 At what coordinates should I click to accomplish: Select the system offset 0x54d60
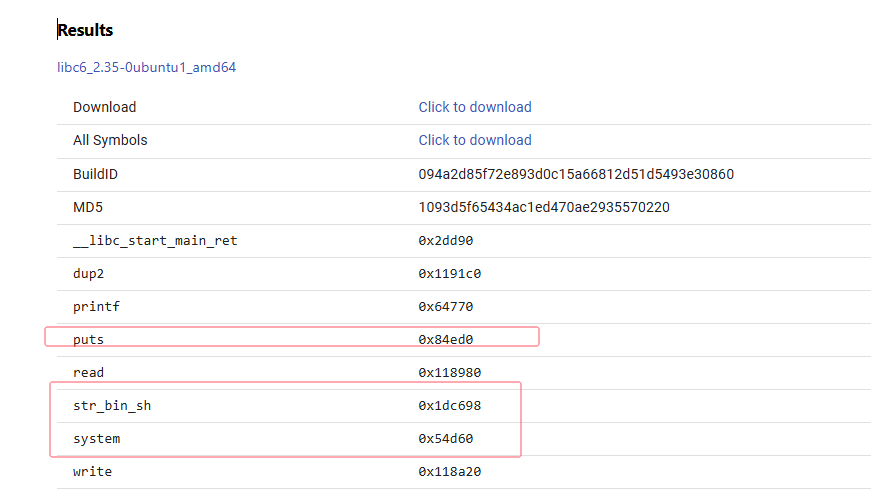(x=446, y=438)
